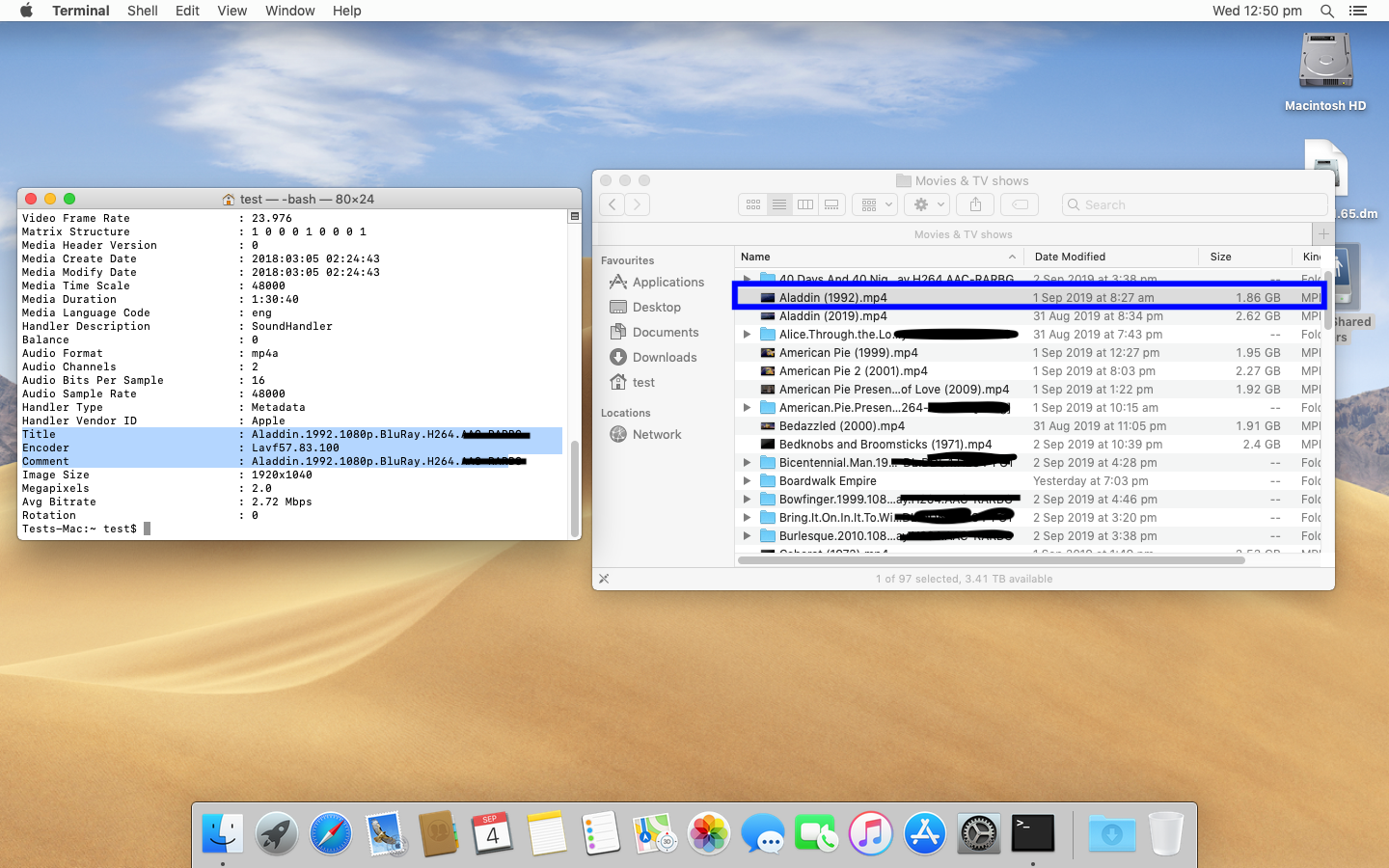Screen dimensions: 1389x868
Task: Open Calendar icon showing 4 in Dock
Action: pyautogui.click(x=493, y=833)
